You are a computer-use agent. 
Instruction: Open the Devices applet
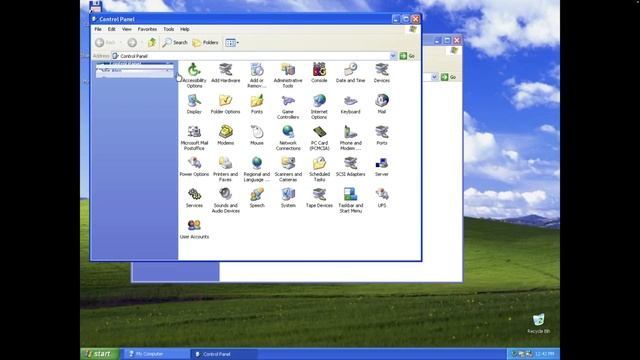(382, 73)
